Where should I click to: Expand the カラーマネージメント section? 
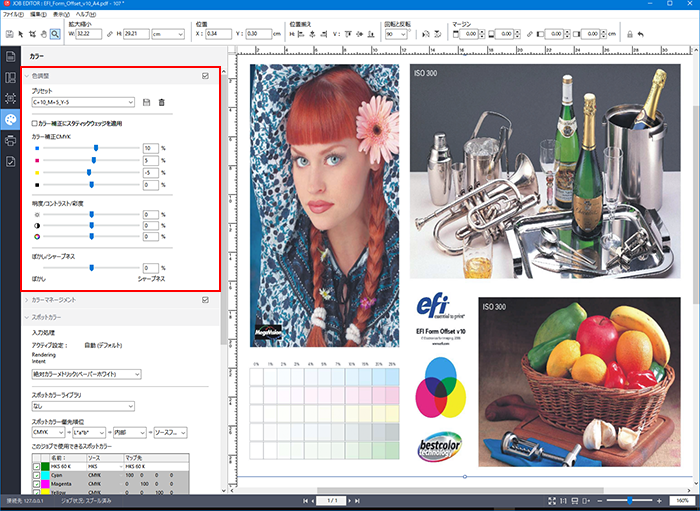coord(27,300)
